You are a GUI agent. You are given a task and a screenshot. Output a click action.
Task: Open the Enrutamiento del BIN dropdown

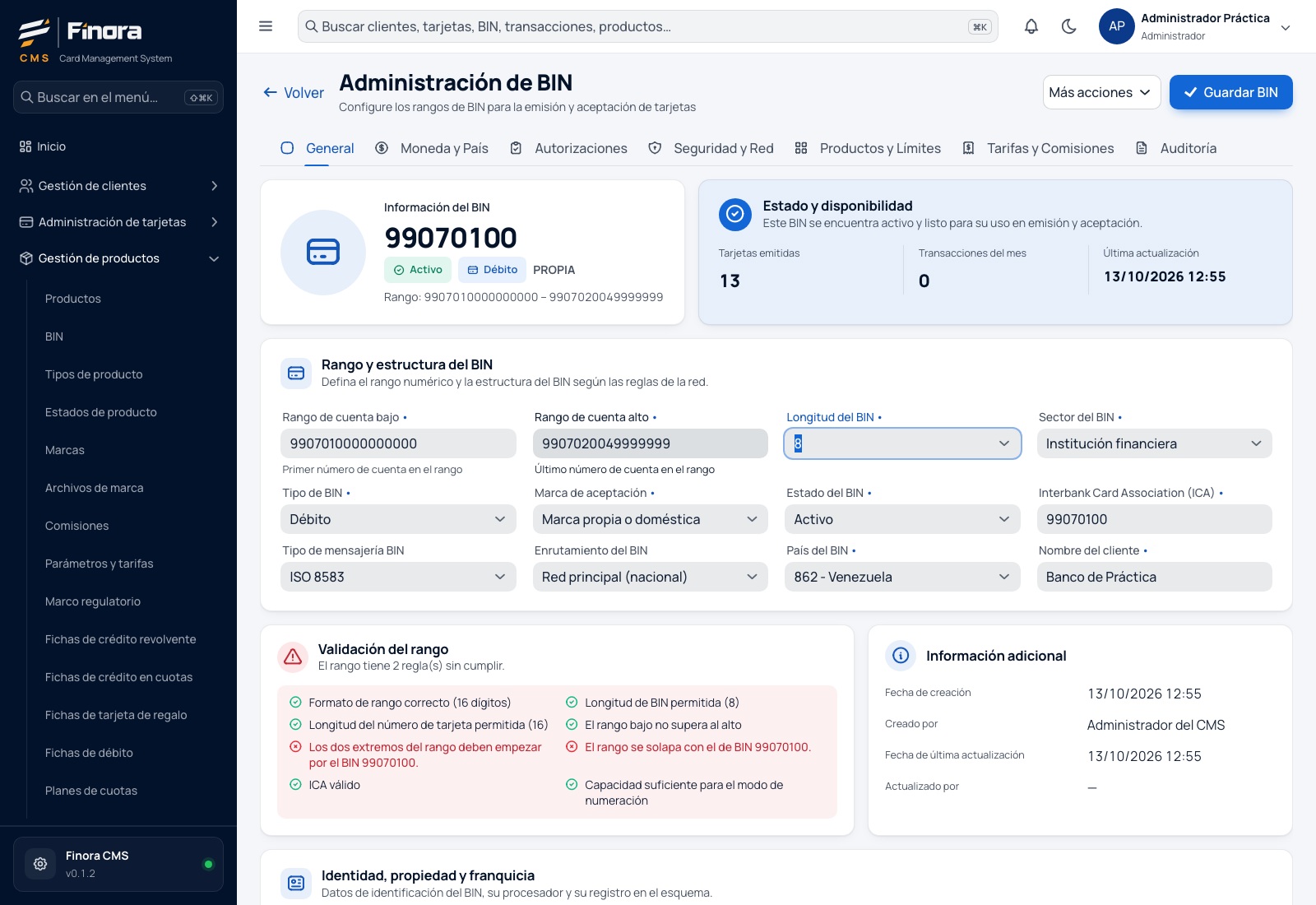click(x=651, y=577)
